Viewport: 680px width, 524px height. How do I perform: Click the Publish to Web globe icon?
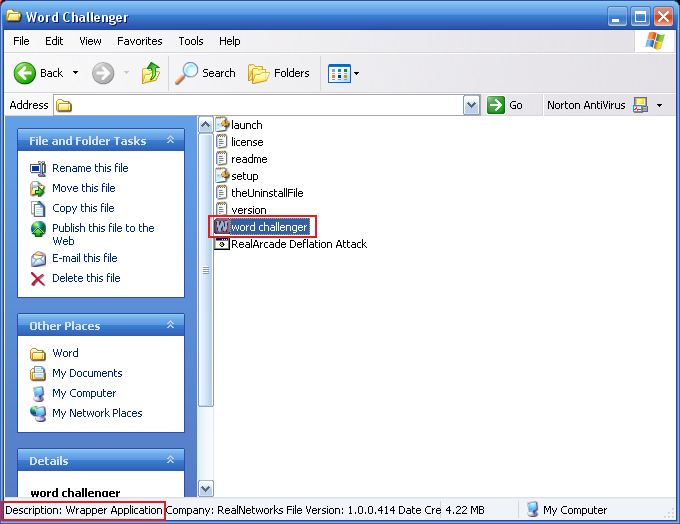38,229
